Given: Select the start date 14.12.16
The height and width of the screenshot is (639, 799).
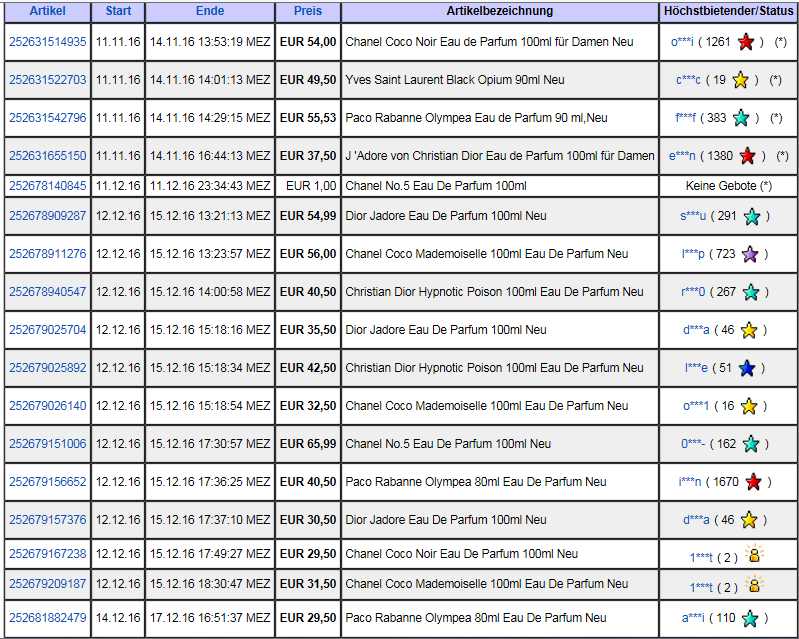Looking at the screenshot, I should (x=118, y=618).
